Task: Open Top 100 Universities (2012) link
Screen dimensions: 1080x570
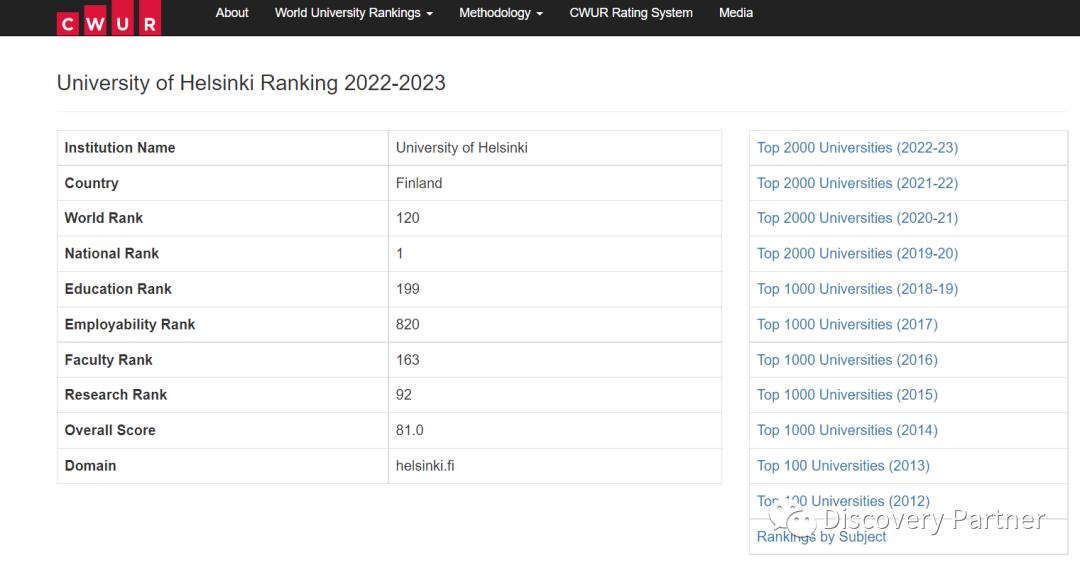Action: (843, 501)
